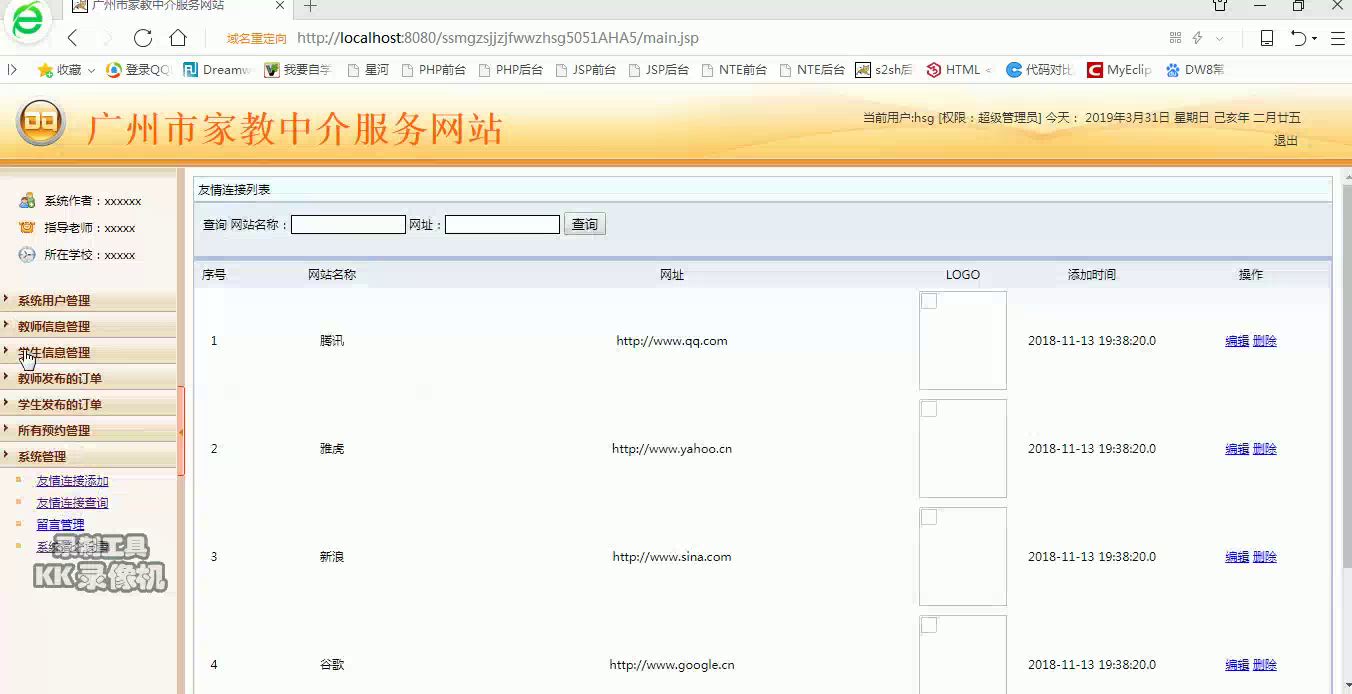Click the 雅虎 LOGO image placeholder
The height and width of the screenshot is (694, 1352).
tap(963, 449)
